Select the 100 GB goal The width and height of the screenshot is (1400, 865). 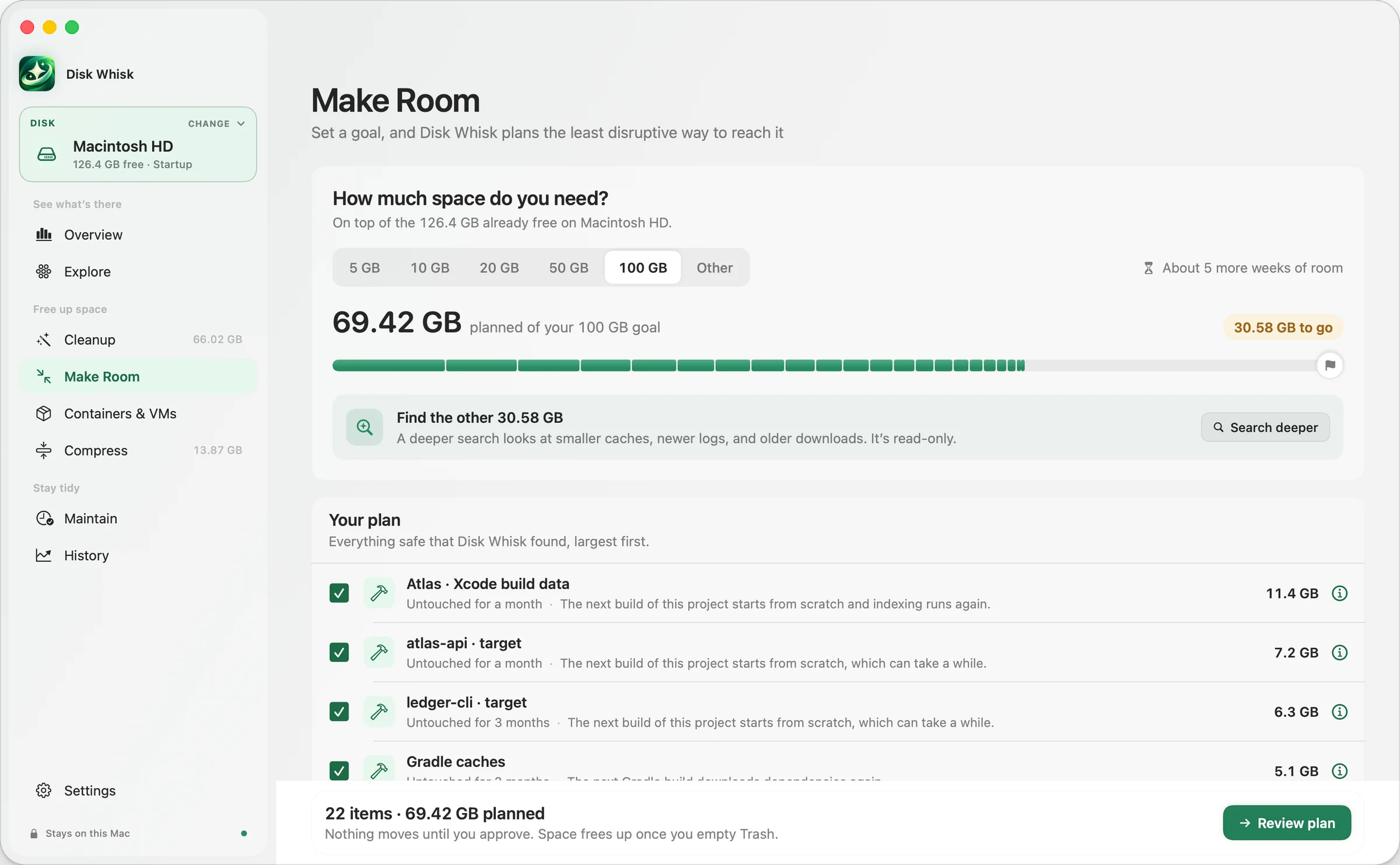pyautogui.click(x=643, y=268)
